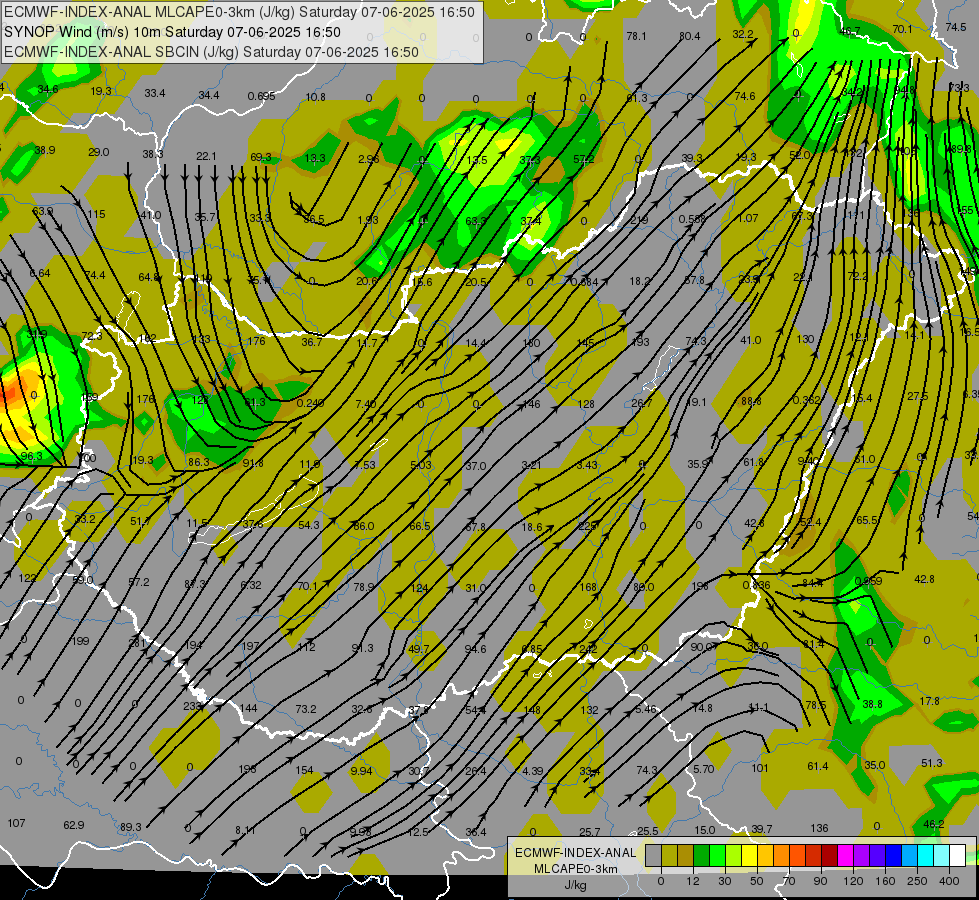Pick the magenta swatch in the color scale
Screen dimensions: 979x900
[x=845, y=856]
